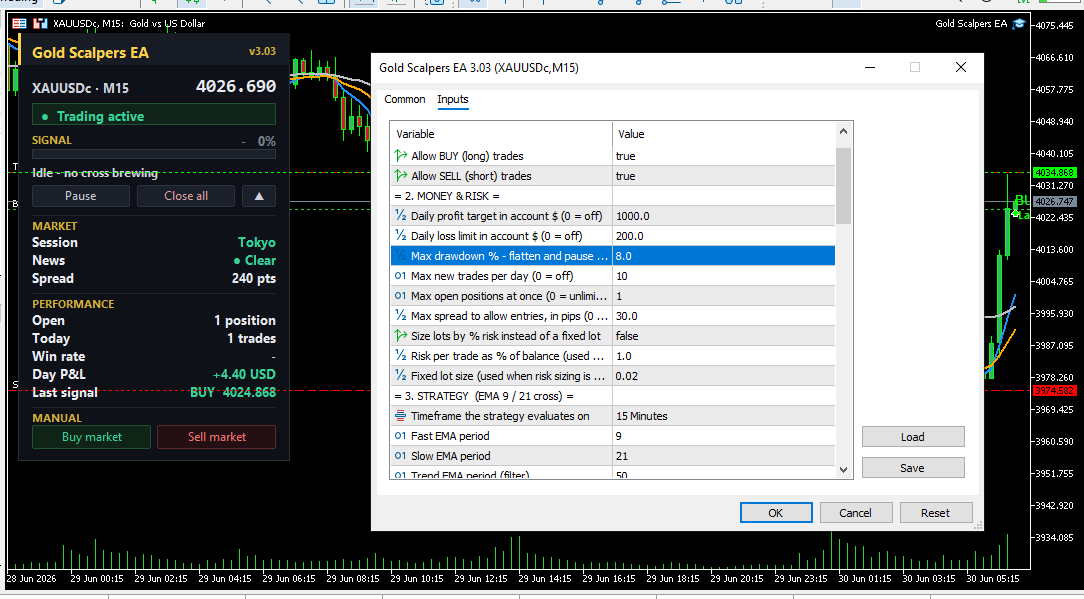Click the ½ icon of Risk per trade row
Image resolution: width=1084 pixels, height=599 pixels.
coord(401,356)
